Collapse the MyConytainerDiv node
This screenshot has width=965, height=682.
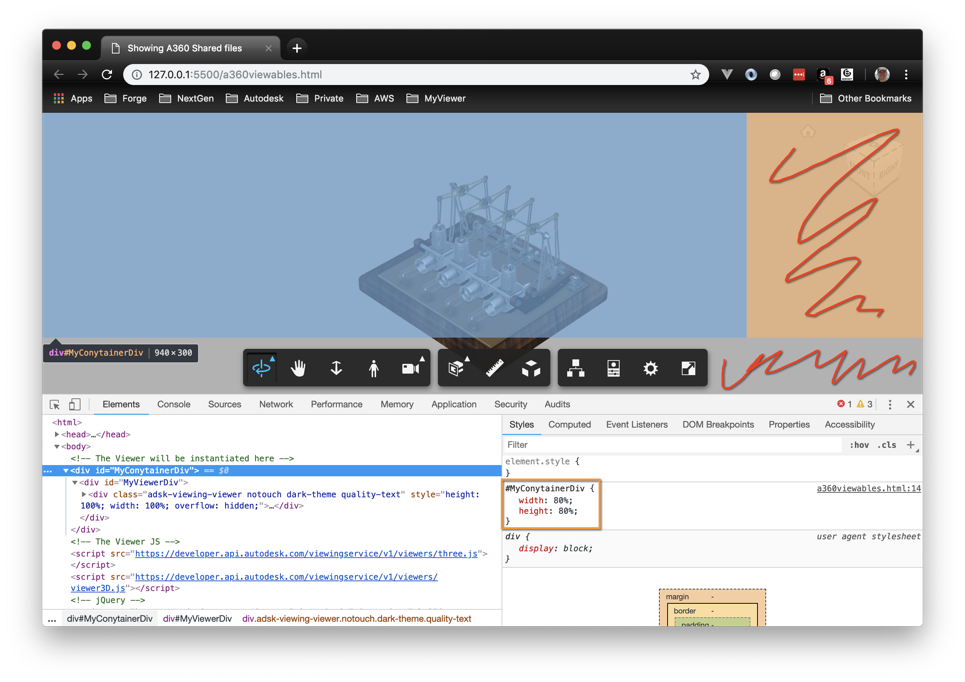pyautogui.click(x=66, y=470)
